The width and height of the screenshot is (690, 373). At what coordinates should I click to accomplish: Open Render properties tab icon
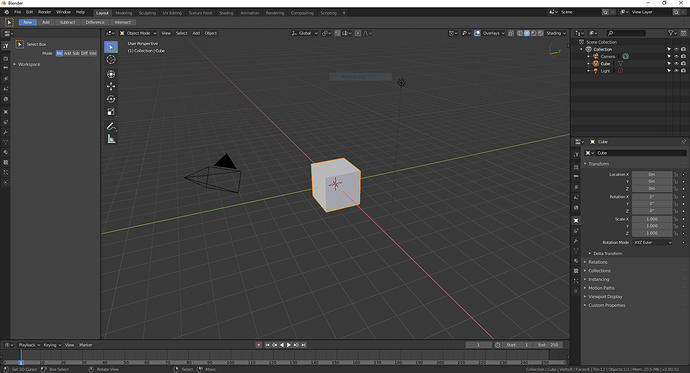pos(576,167)
